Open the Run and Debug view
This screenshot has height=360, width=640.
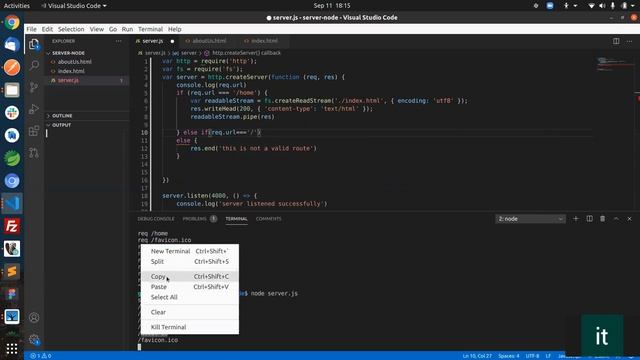pos(34,109)
